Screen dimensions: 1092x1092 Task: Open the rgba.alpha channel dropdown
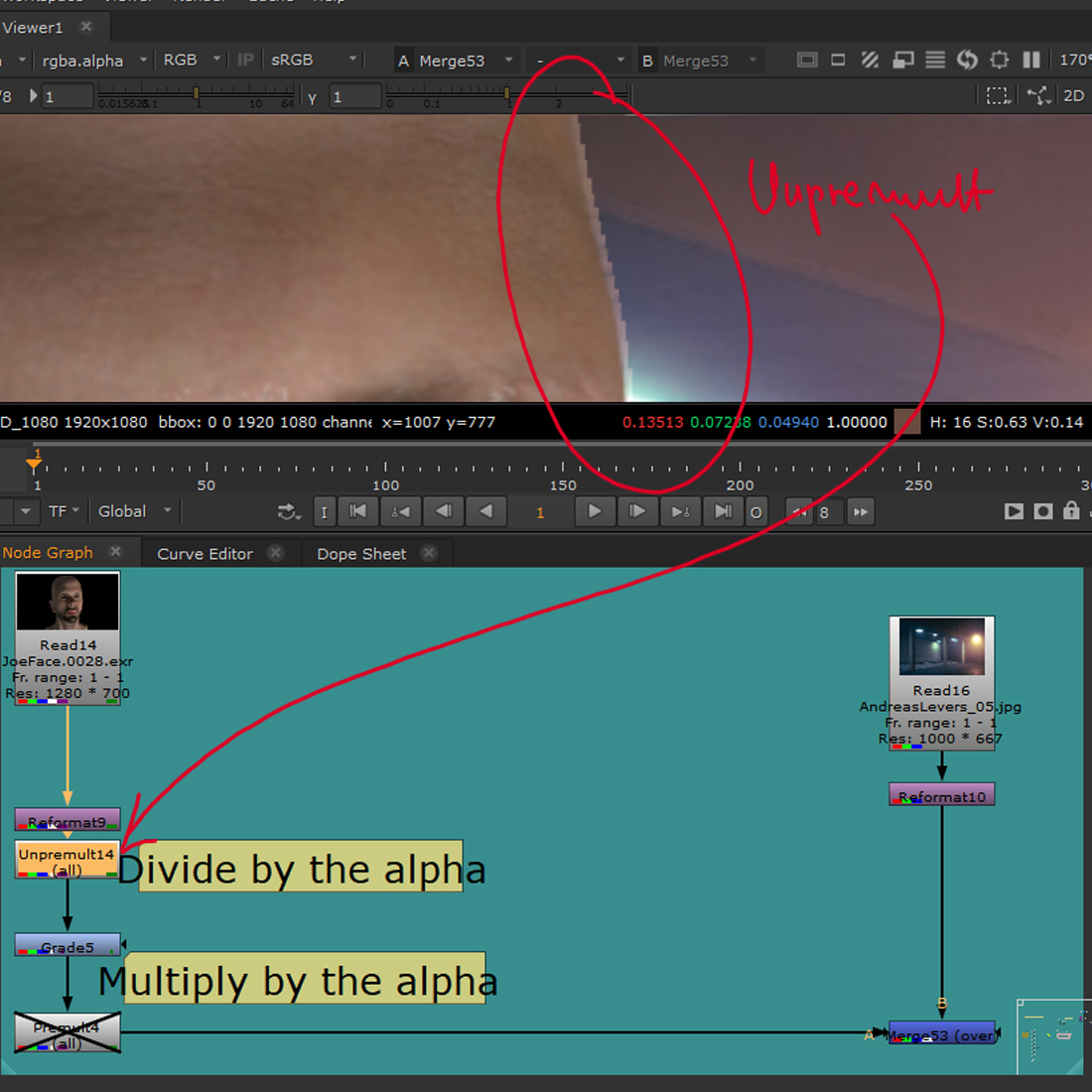(x=93, y=61)
